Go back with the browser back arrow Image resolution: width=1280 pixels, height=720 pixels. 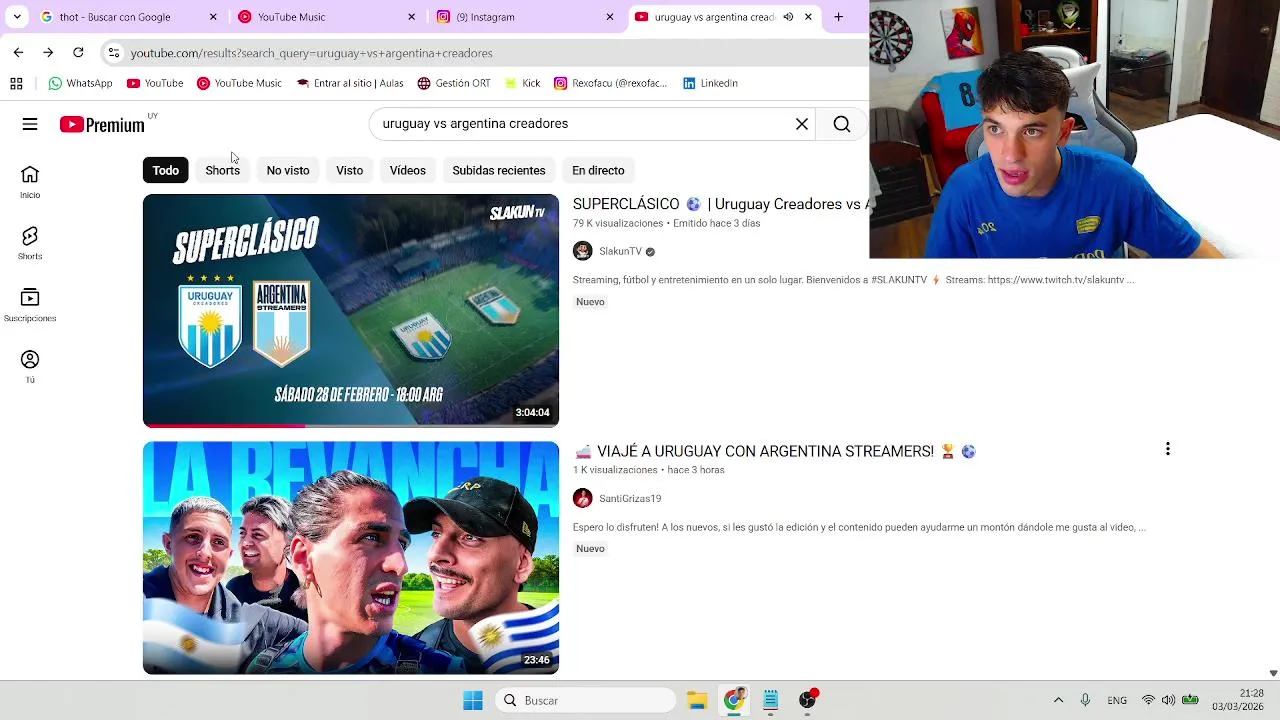(x=18, y=52)
